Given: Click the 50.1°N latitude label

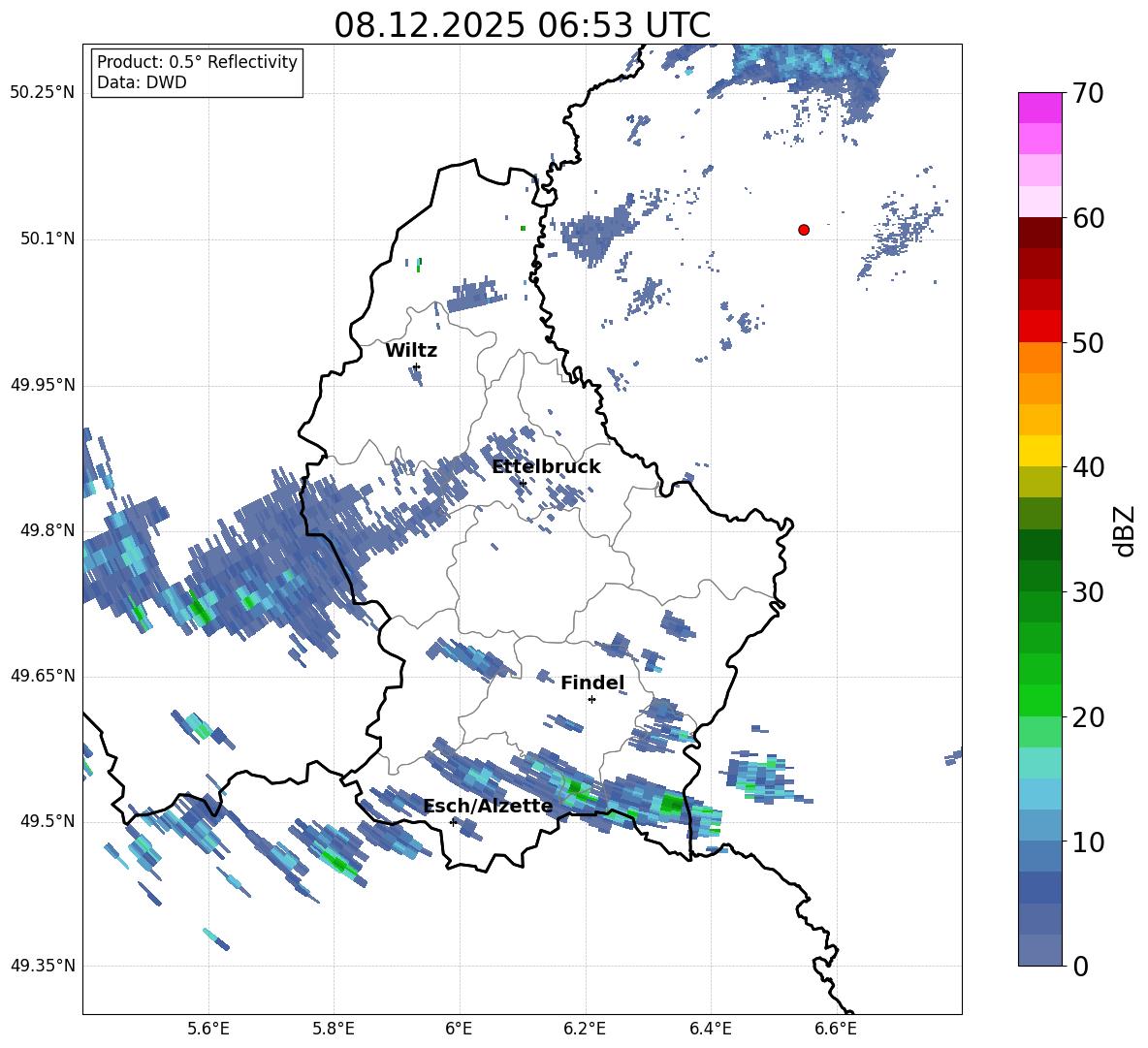Looking at the screenshot, I should click(x=48, y=239).
